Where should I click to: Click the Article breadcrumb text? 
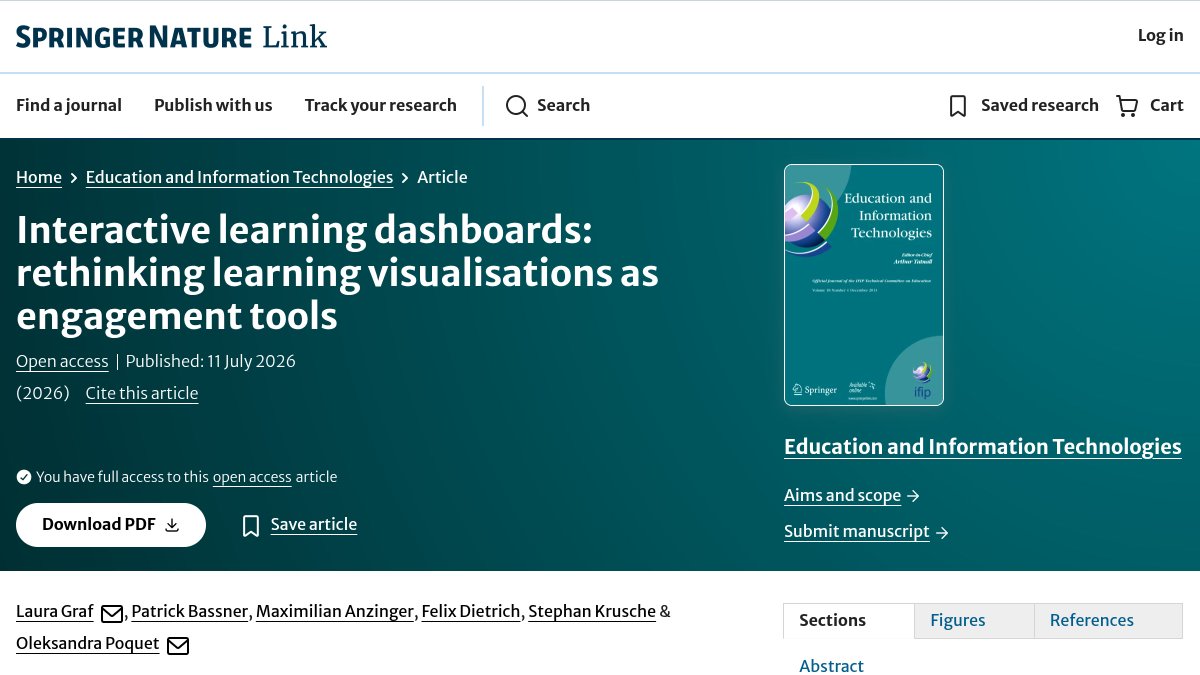click(x=442, y=177)
